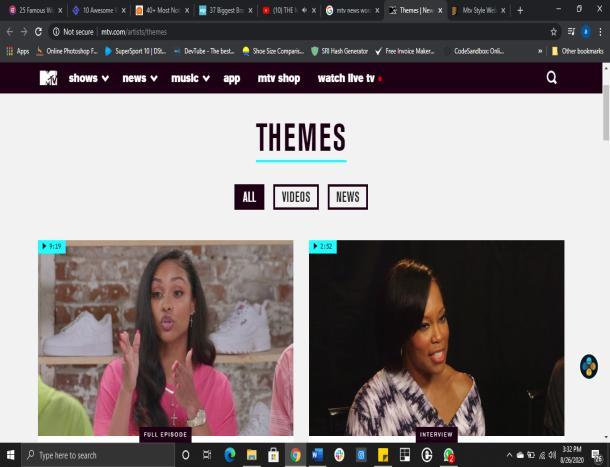Open DevTube bookmark

204,51
